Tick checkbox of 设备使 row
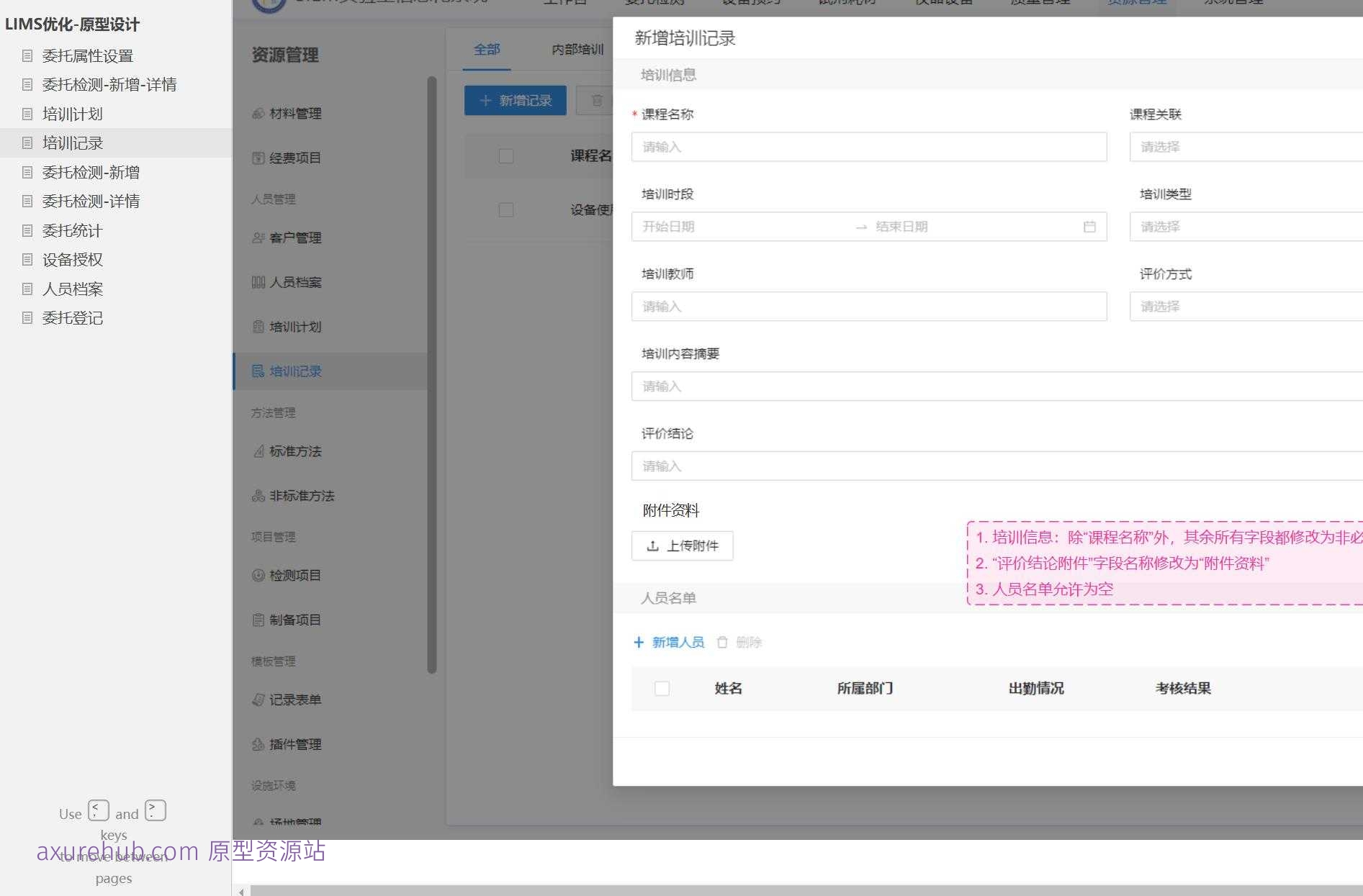Image resolution: width=1363 pixels, height=896 pixels. [506, 210]
